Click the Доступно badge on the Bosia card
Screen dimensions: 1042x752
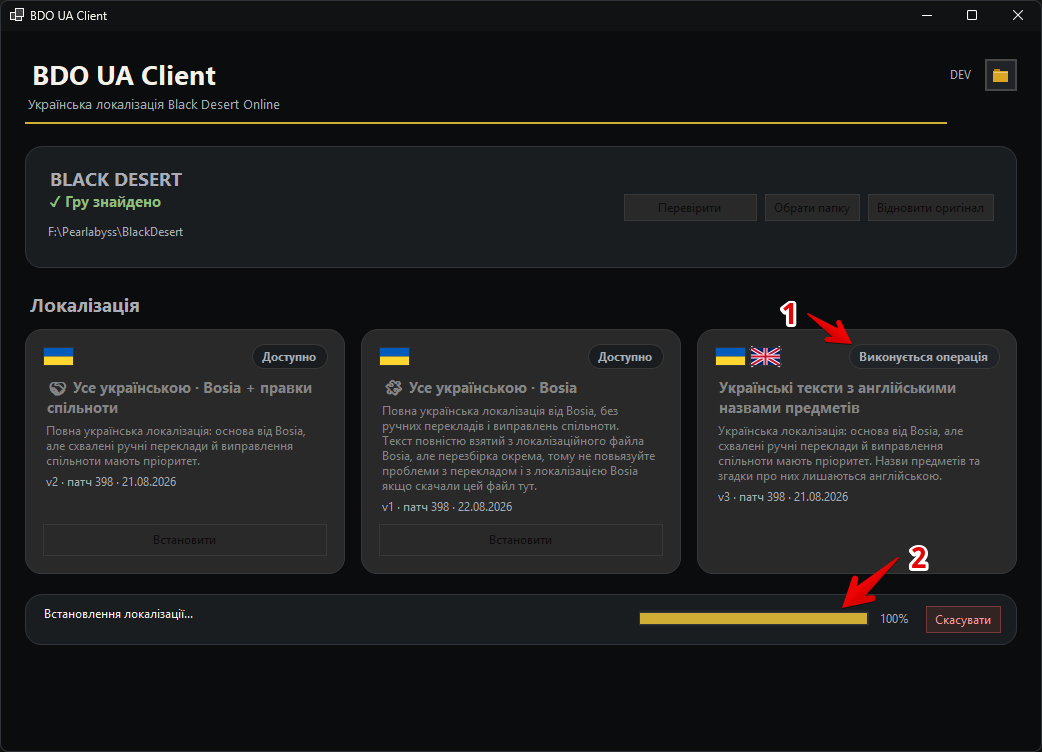(x=625, y=357)
